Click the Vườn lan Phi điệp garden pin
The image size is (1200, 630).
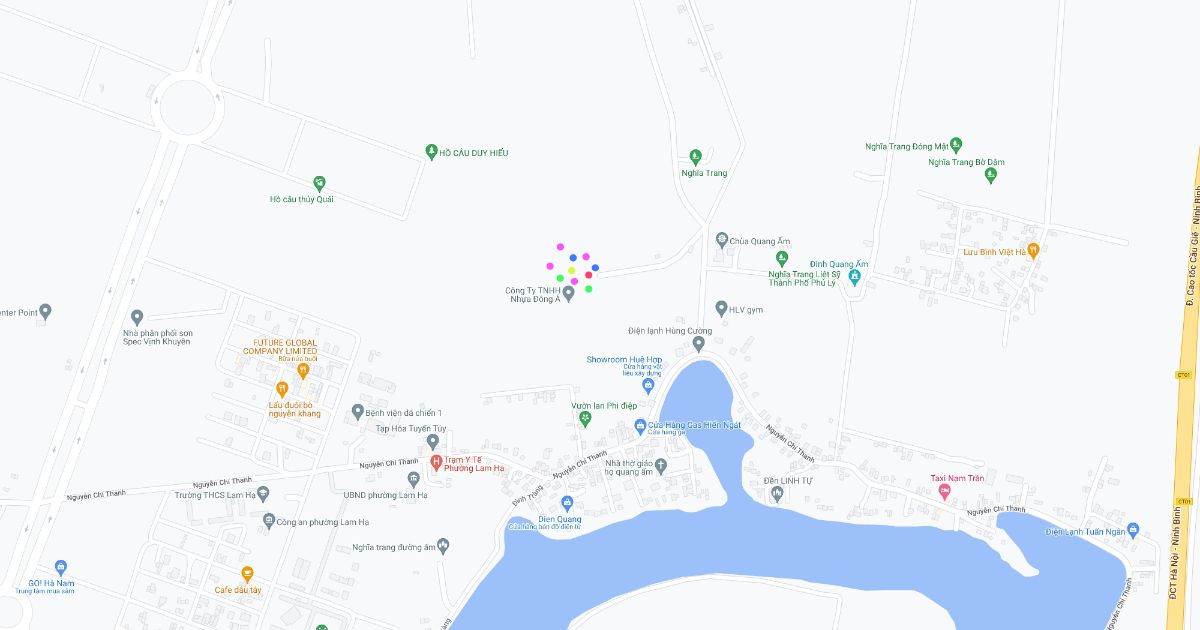585,418
